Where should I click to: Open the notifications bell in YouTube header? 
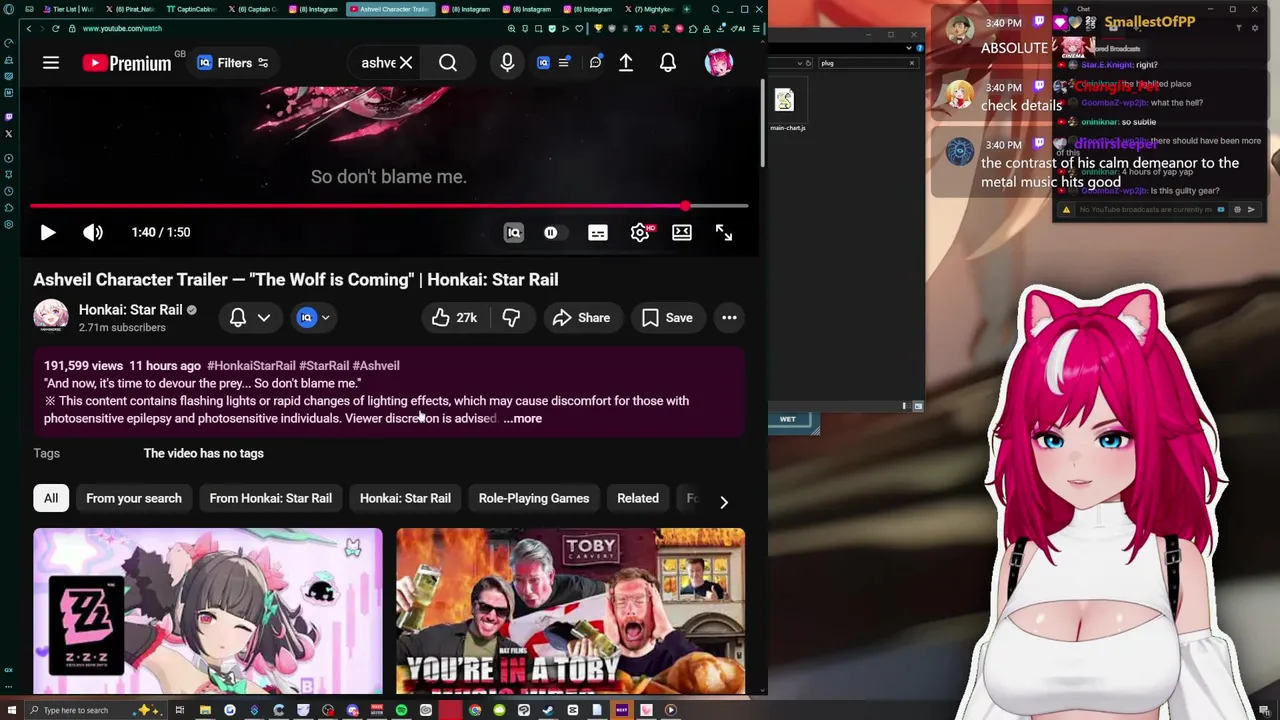pyautogui.click(x=668, y=63)
